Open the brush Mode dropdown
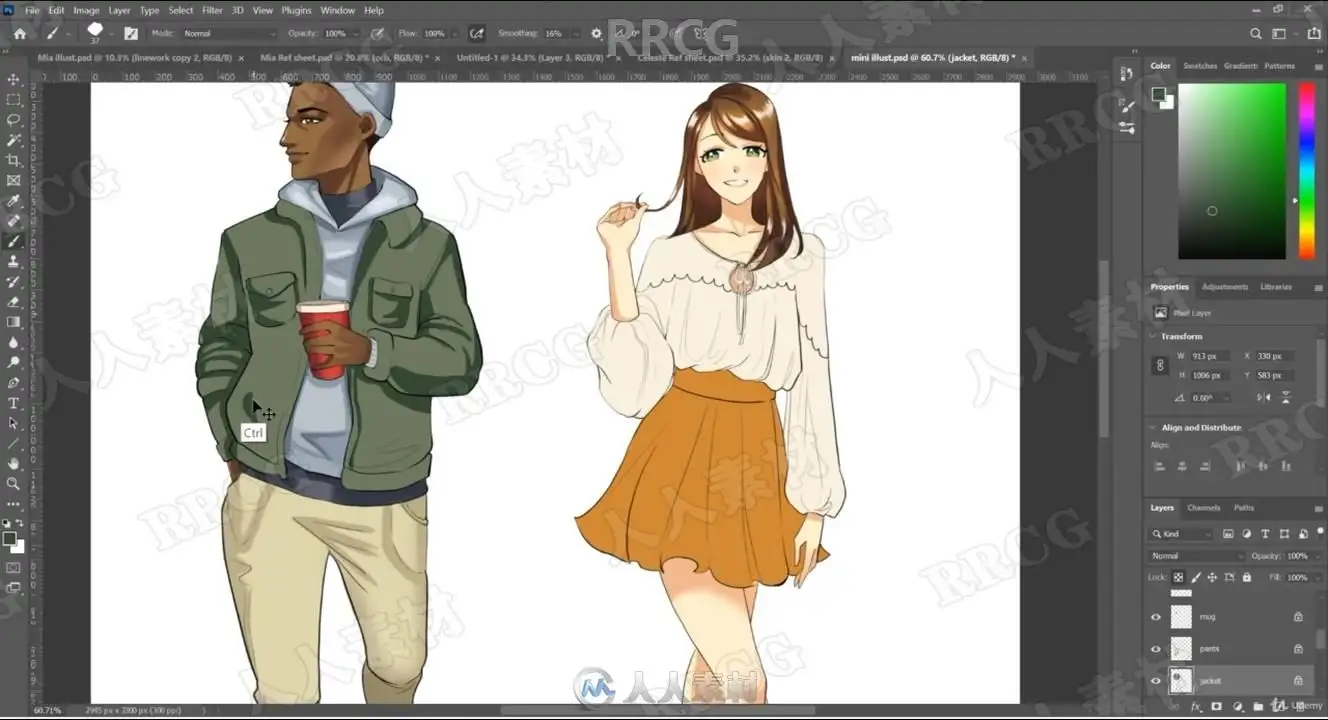This screenshot has height=720, width=1328. 228,33
